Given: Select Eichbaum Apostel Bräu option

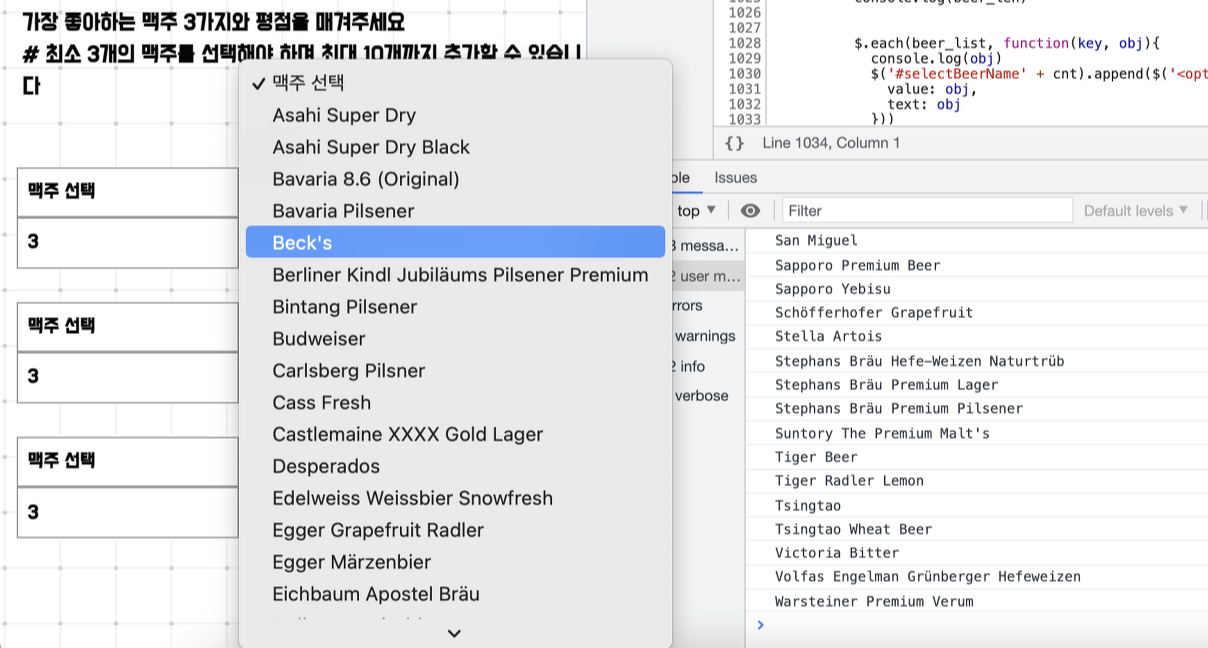Looking at the screenshot, I should (455, 594).
